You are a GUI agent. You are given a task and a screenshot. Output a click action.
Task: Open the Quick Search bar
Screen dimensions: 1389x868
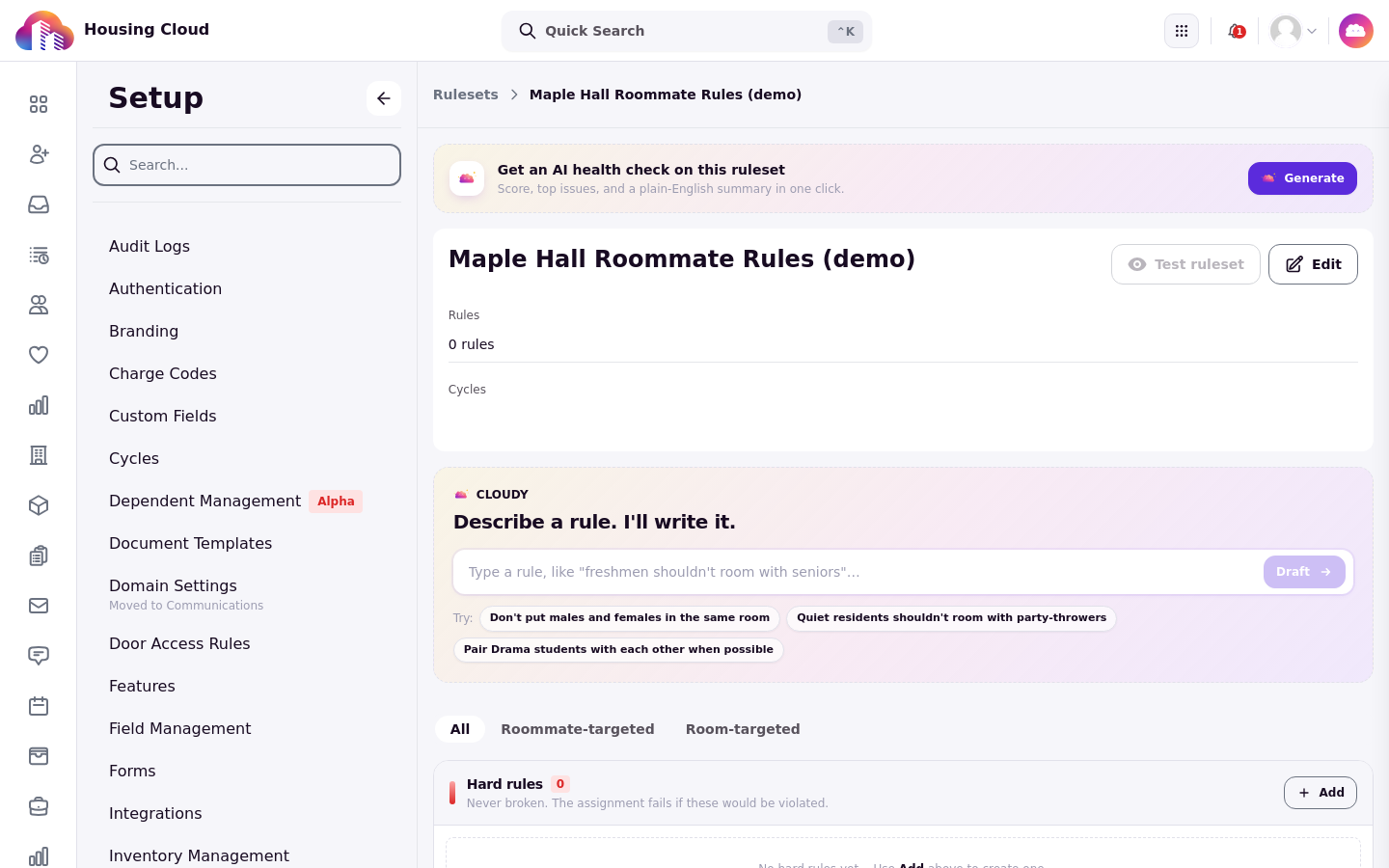click(x=687, y=31)
